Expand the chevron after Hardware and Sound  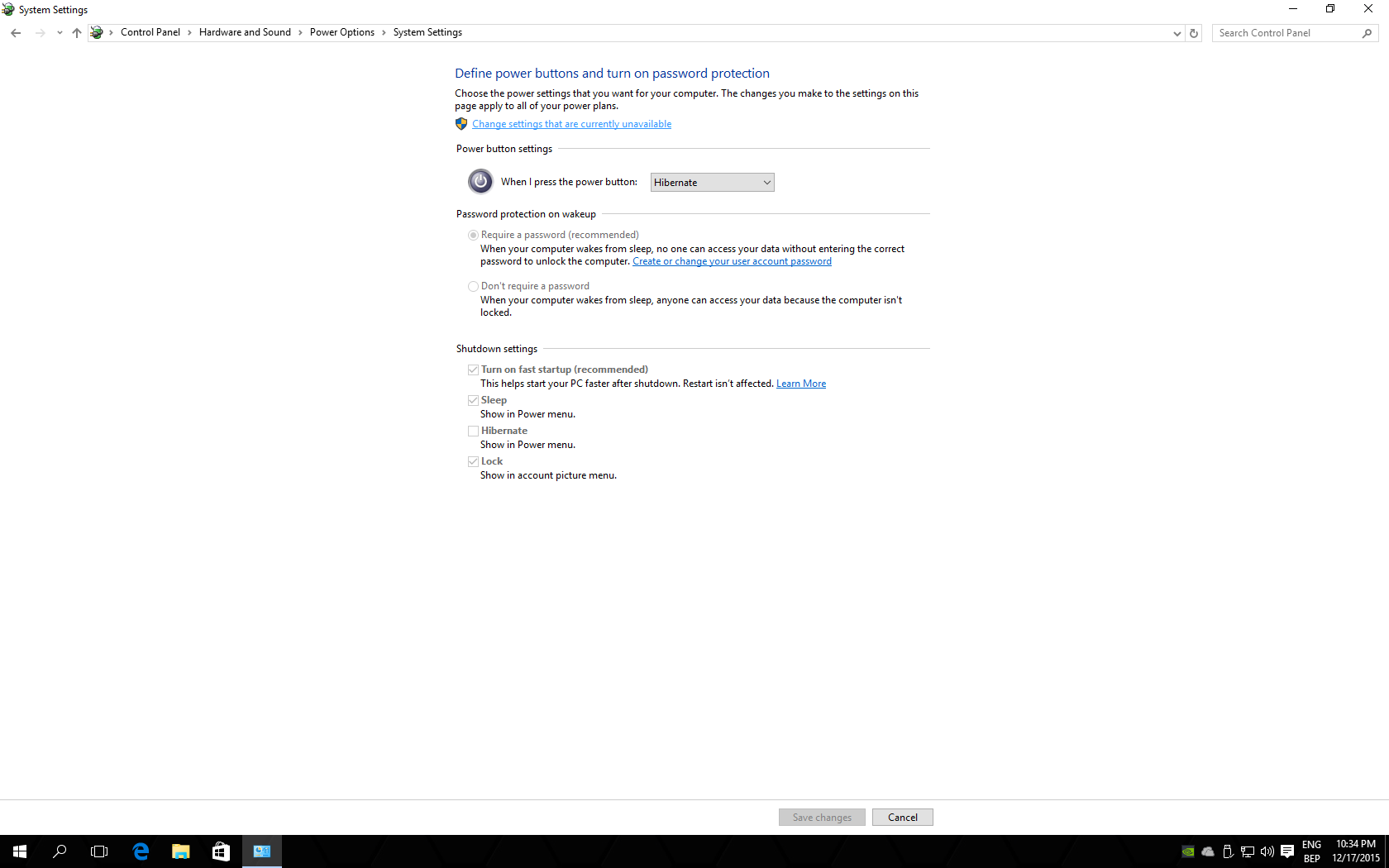click(x=300, y=33)
